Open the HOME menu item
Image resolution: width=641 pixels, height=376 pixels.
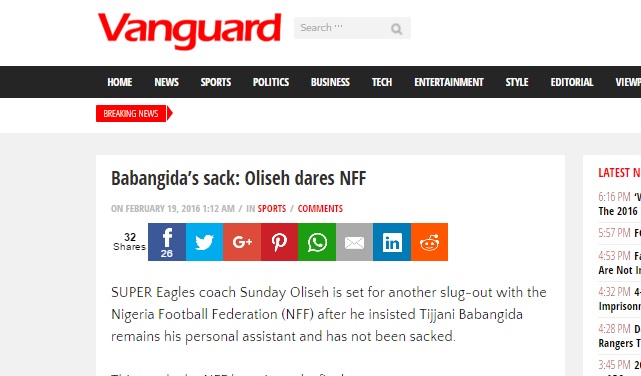(x=120, y=82)
